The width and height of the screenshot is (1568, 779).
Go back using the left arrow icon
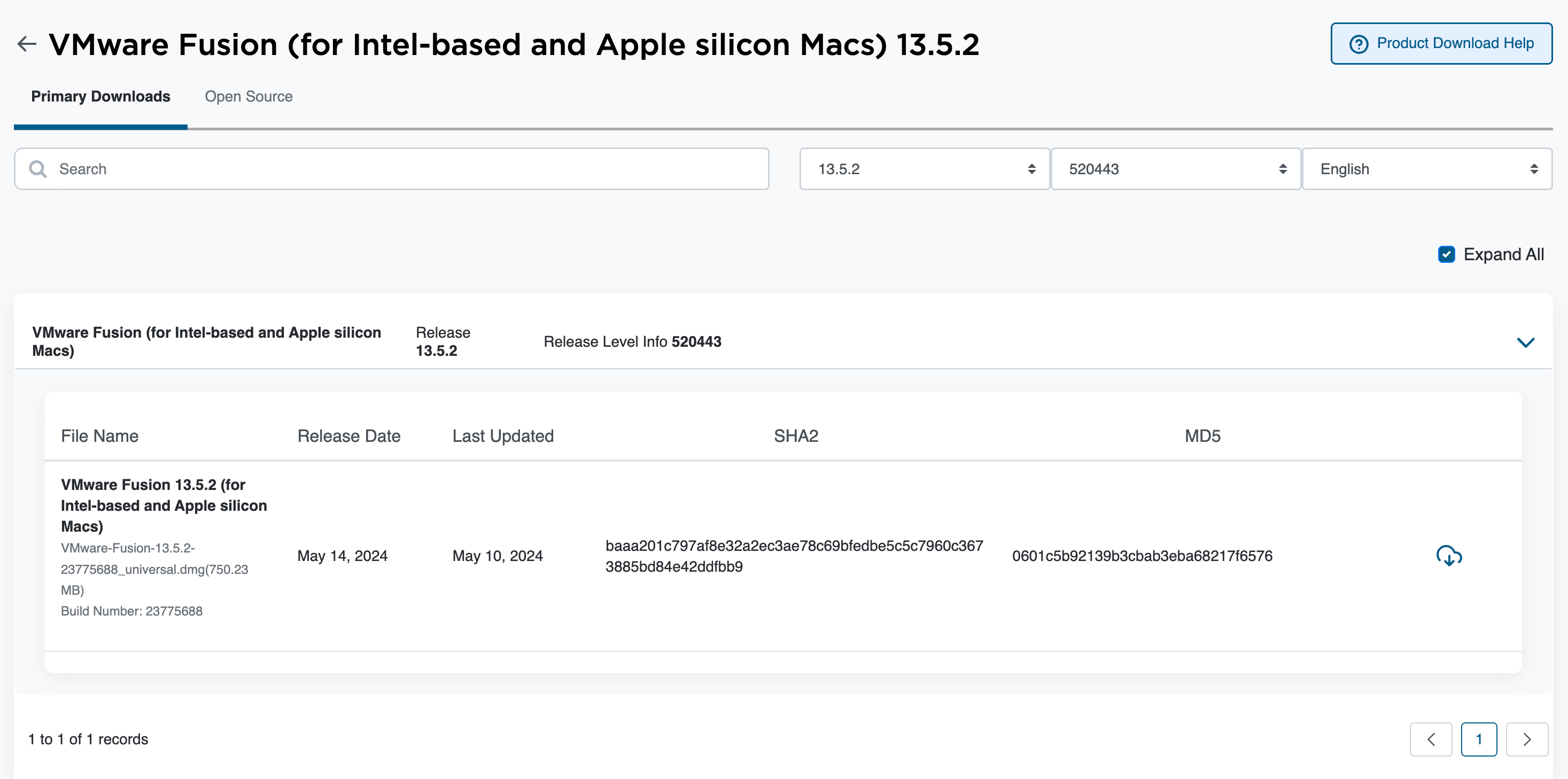tap(27, 44)
